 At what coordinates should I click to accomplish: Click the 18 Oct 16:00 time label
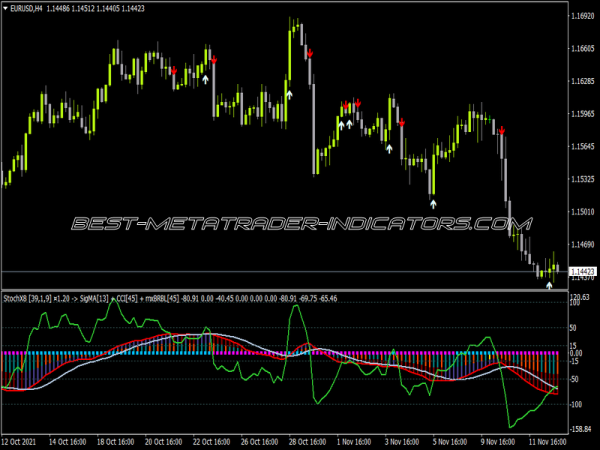click(x=116, y=442)
